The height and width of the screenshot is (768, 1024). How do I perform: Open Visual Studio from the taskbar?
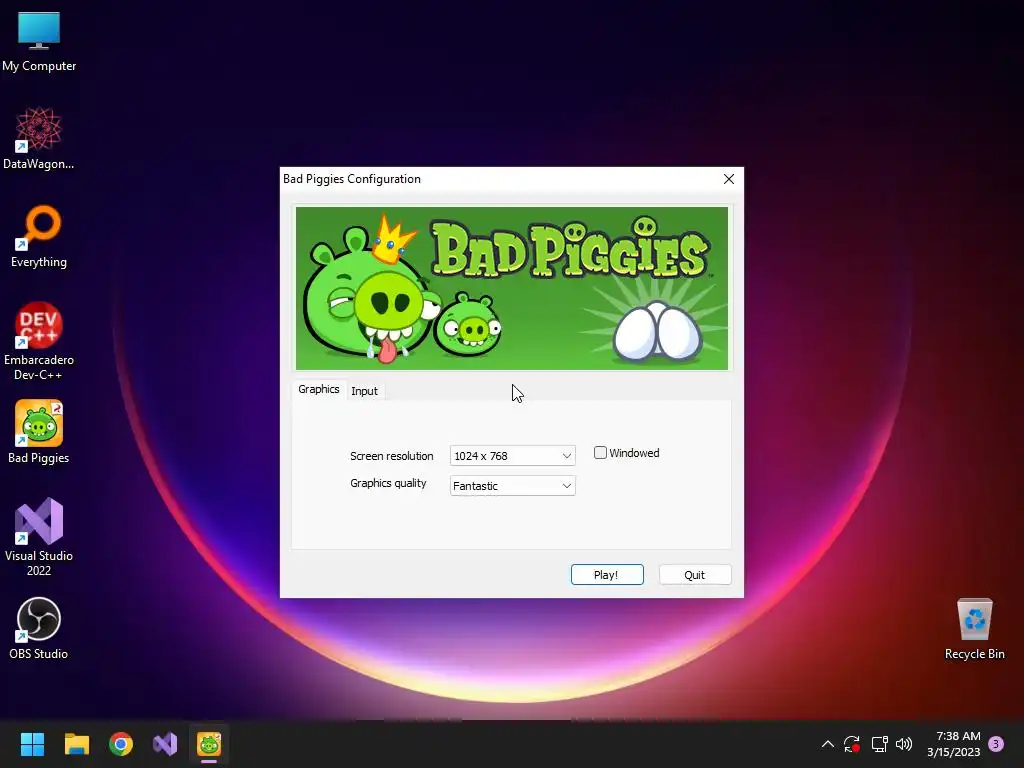165,744
